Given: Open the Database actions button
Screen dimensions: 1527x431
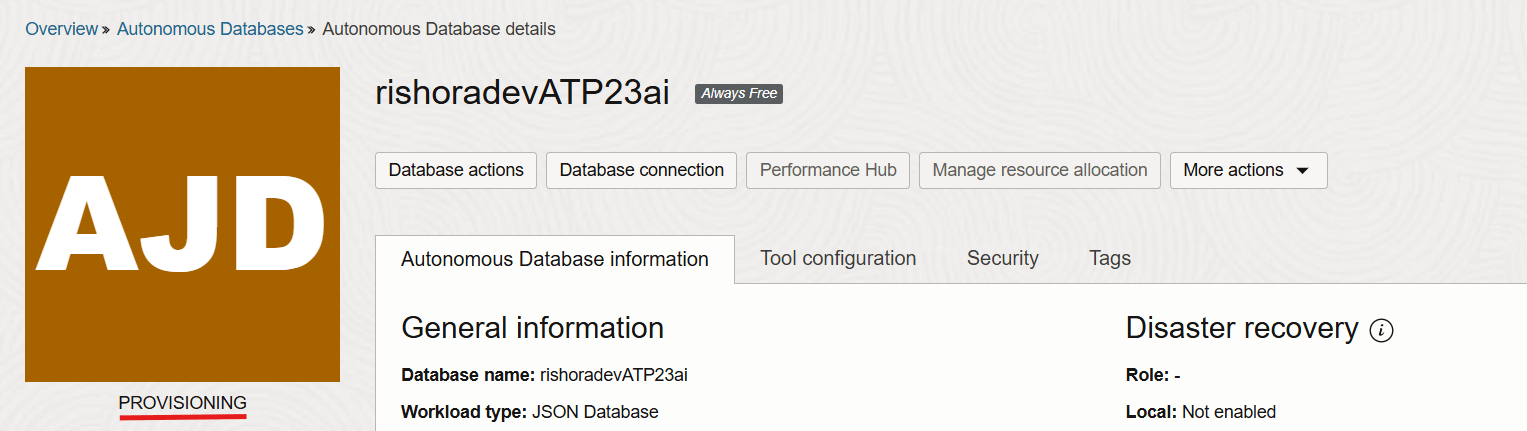Looking at the screenshot, I should coord(456,170).
